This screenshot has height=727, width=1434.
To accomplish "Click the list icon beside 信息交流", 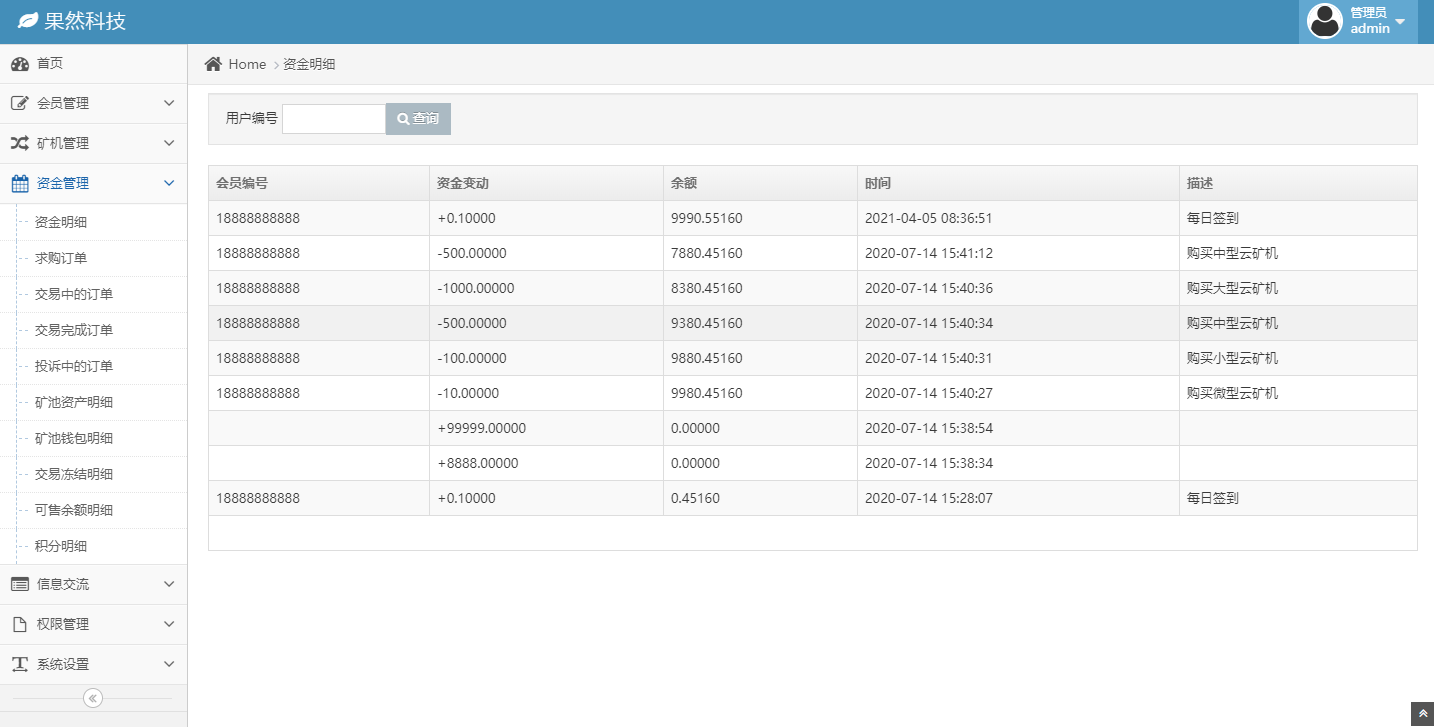I will 20,584.
